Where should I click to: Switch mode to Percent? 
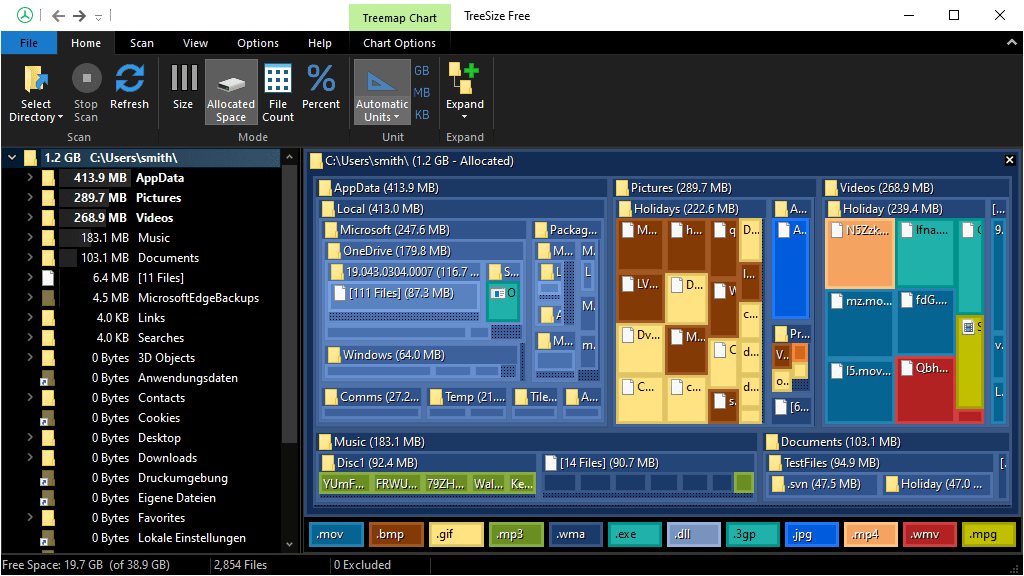click(321, 87)
